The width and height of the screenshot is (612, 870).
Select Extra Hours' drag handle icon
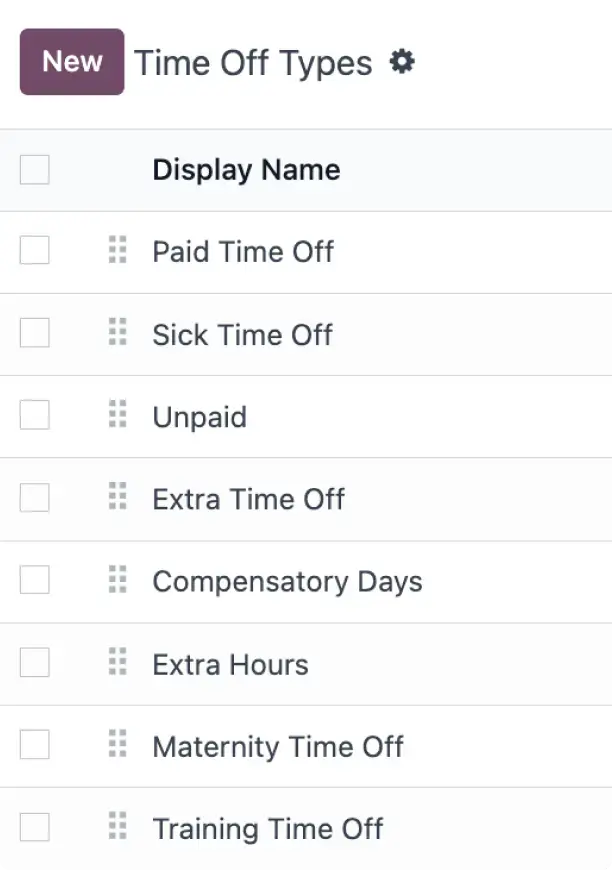point(118,663)
